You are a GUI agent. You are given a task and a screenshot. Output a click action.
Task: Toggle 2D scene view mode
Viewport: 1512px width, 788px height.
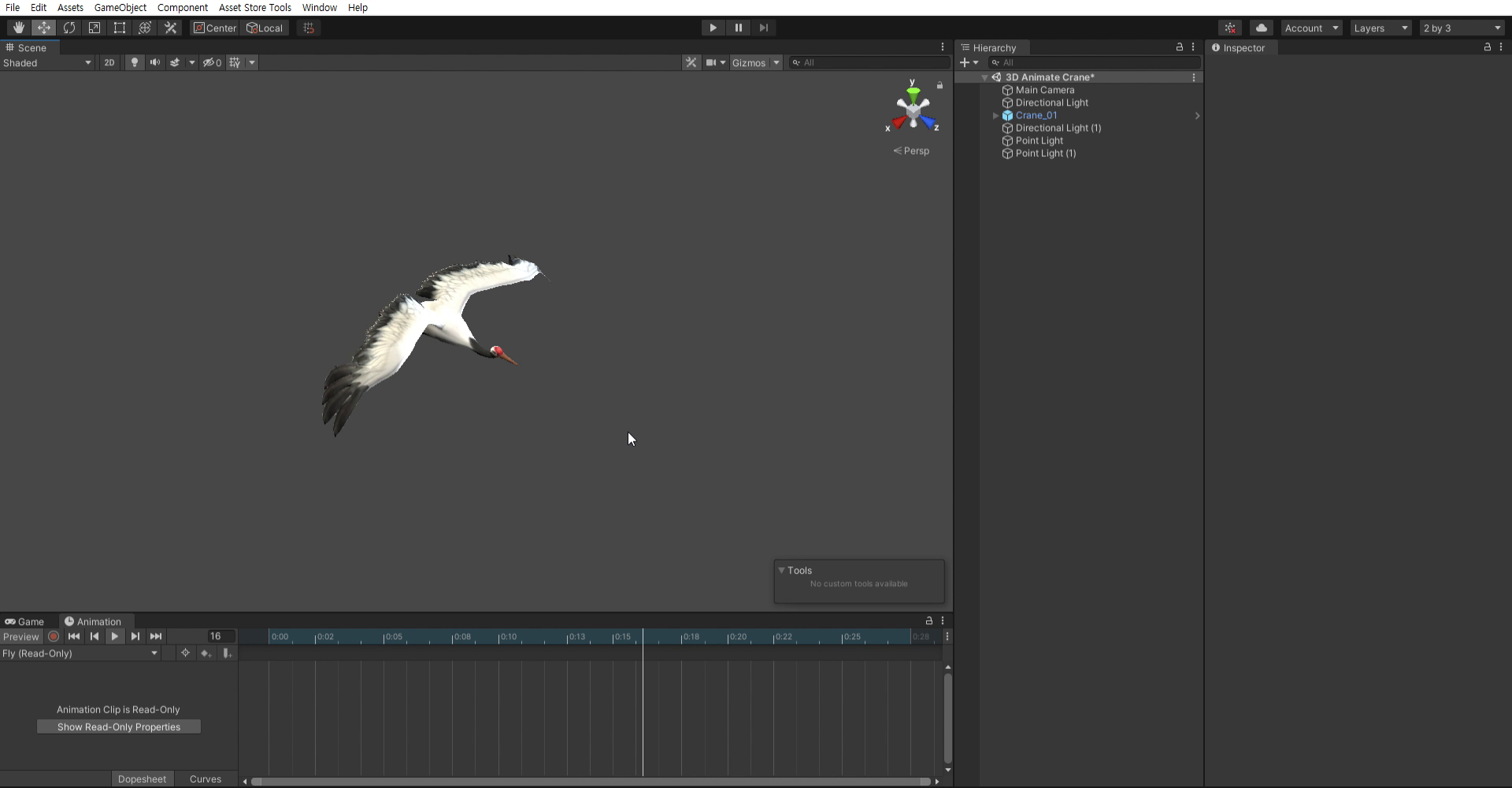109,62
